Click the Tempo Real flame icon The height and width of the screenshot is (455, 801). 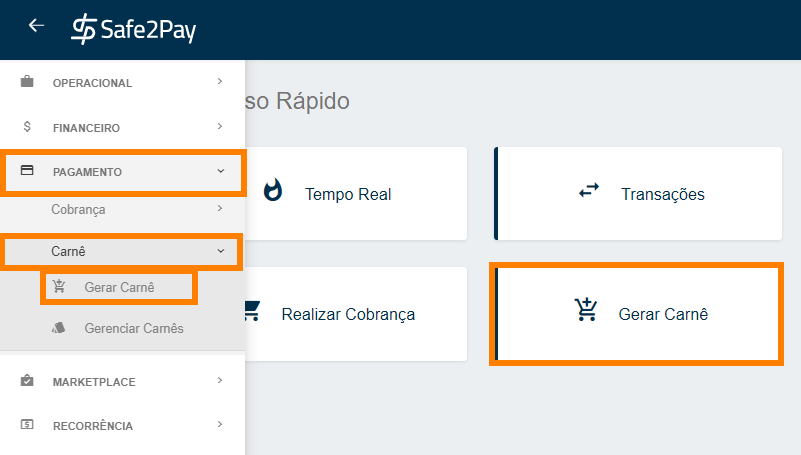tap(273, 190)
